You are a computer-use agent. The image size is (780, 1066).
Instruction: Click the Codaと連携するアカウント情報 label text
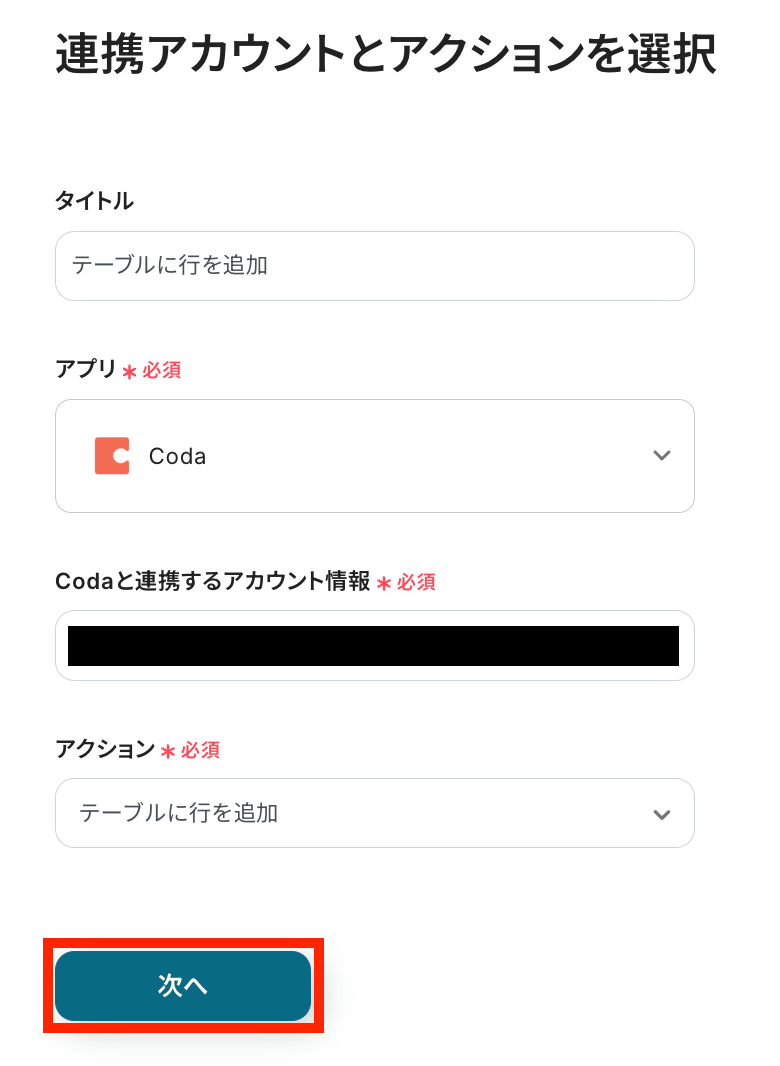pos(213,581)
